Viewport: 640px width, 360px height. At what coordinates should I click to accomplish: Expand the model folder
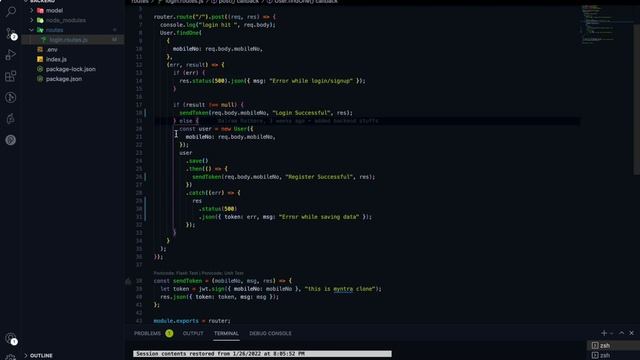pos(31,10)
